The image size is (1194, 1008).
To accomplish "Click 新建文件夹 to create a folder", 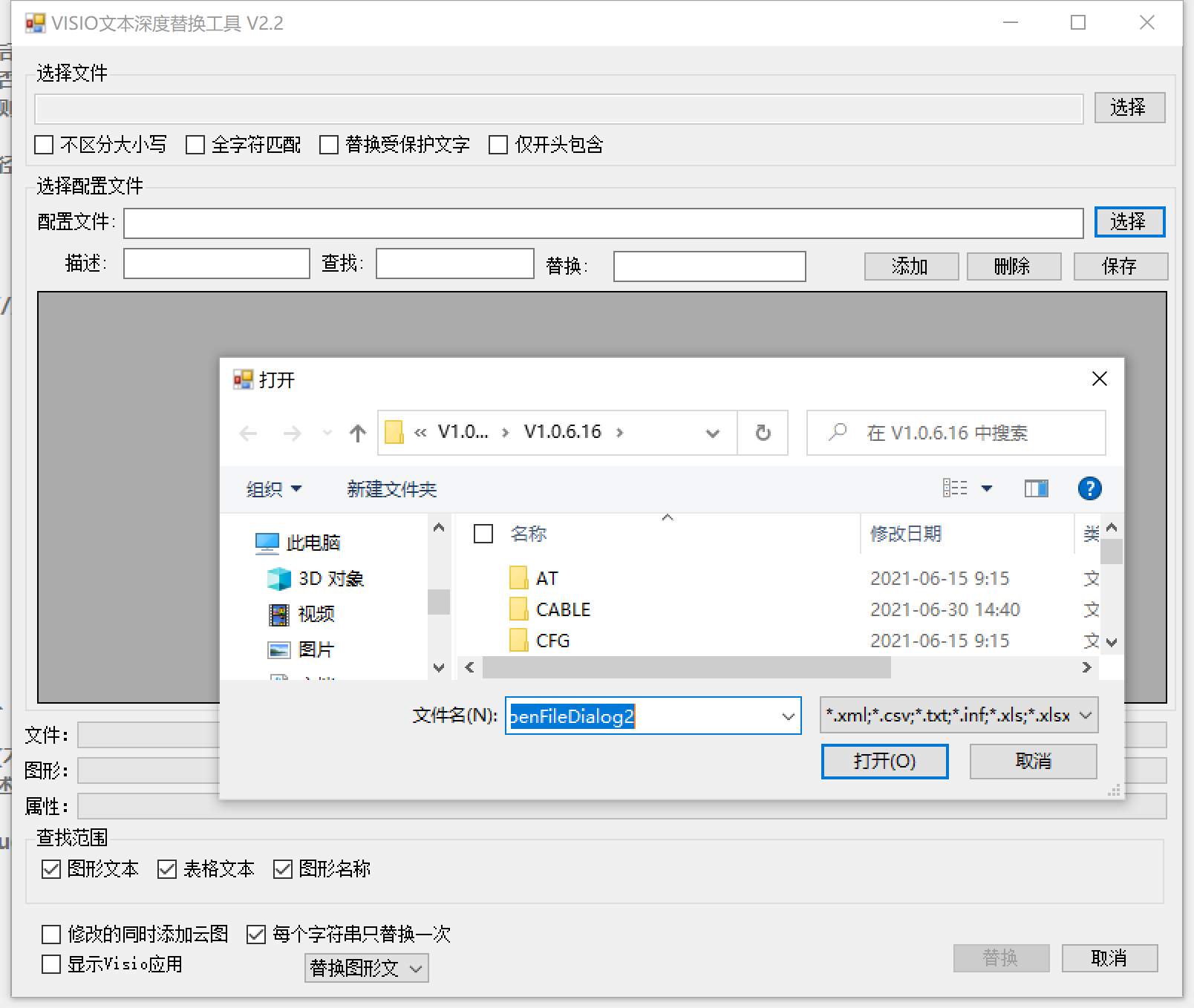I will (392, 489).
